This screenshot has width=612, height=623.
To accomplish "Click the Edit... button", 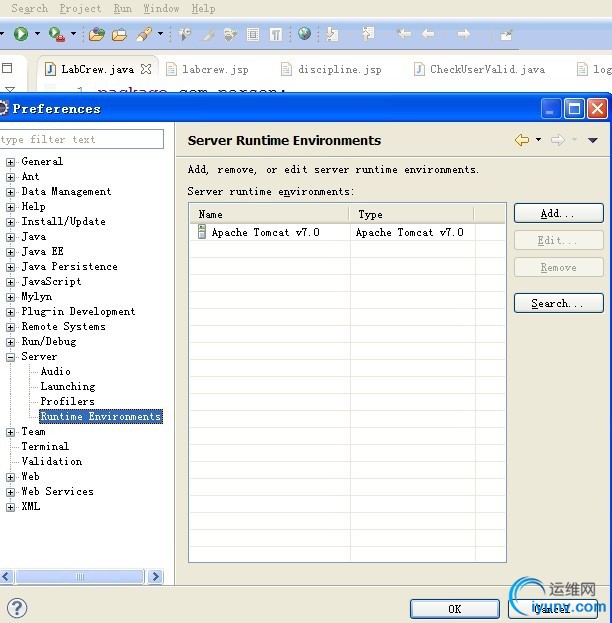I will coord(559,240).
